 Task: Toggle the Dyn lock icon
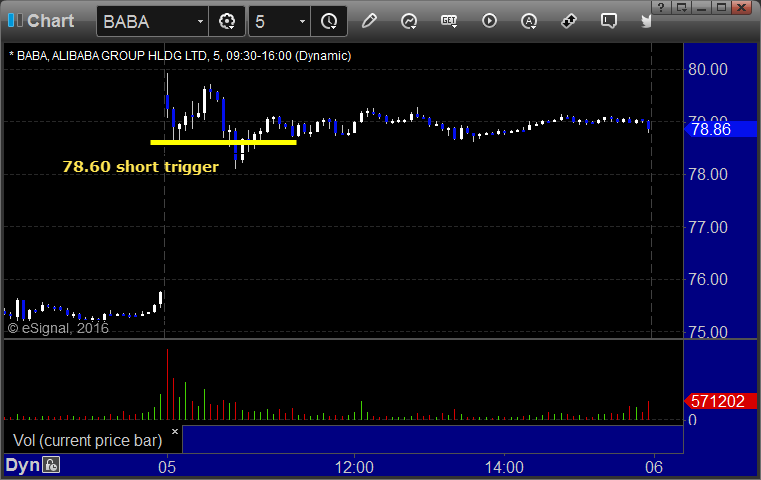51,465
